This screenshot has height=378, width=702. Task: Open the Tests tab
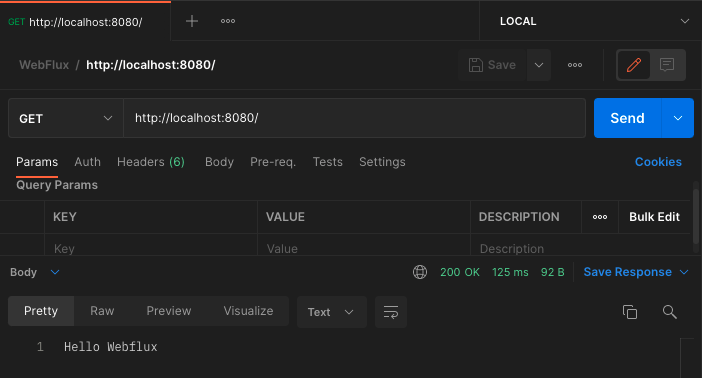pos(328,162)
